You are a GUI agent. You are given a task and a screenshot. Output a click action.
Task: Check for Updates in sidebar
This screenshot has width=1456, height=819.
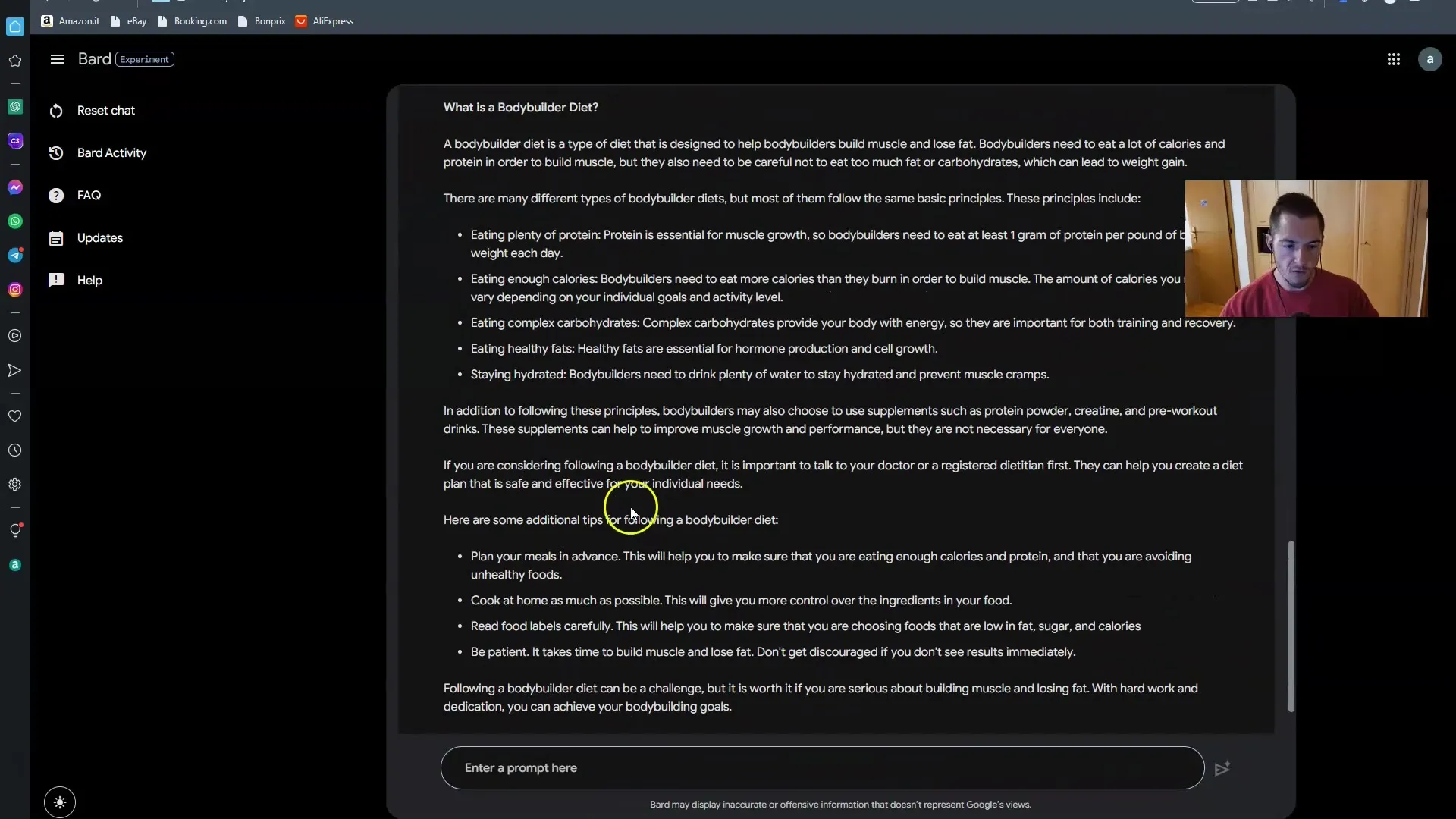click(100, 237)
